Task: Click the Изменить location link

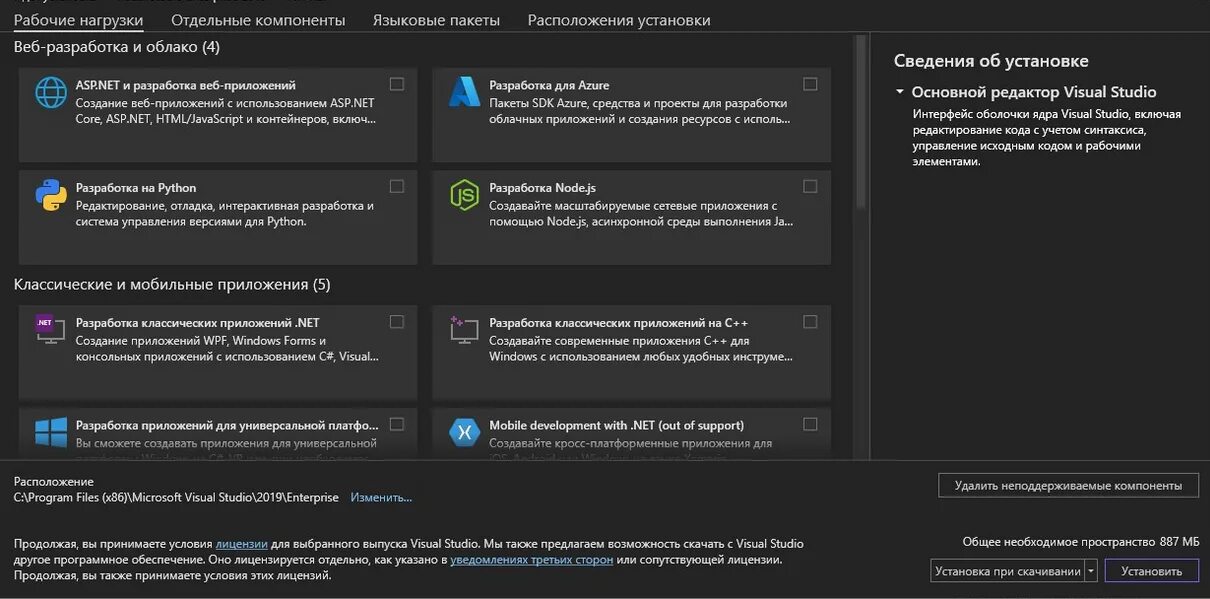Action: [381, 497]
